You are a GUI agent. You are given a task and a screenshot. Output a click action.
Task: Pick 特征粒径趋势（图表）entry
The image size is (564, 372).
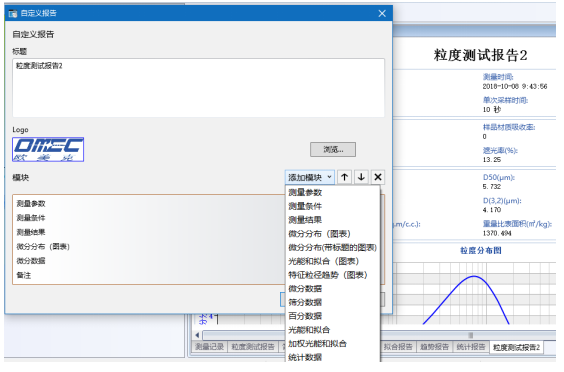pos(328,275)
